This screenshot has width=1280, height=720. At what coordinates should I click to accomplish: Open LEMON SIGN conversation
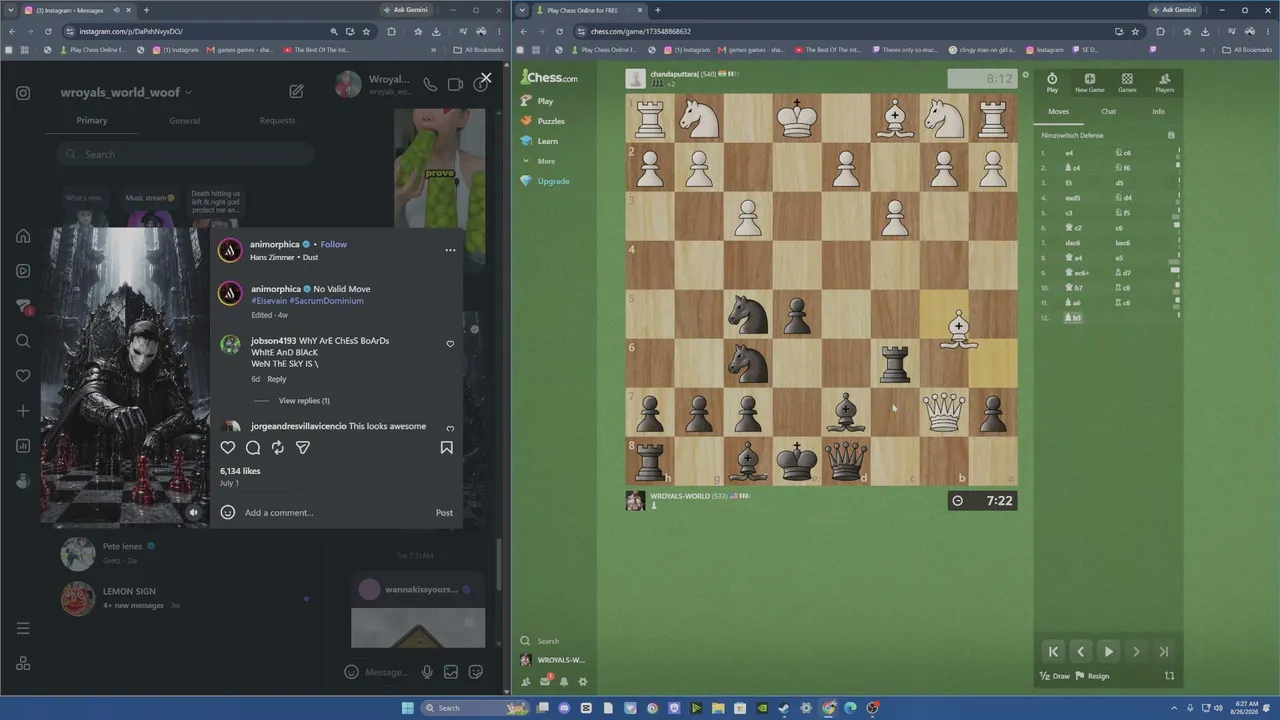[x=187, y=598]
